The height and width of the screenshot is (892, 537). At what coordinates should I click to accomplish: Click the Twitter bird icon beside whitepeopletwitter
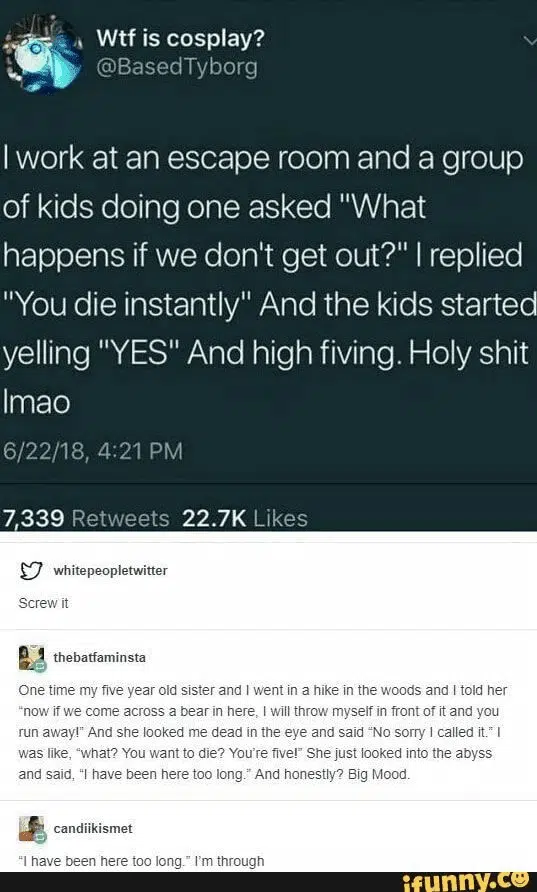click(30, 571)
